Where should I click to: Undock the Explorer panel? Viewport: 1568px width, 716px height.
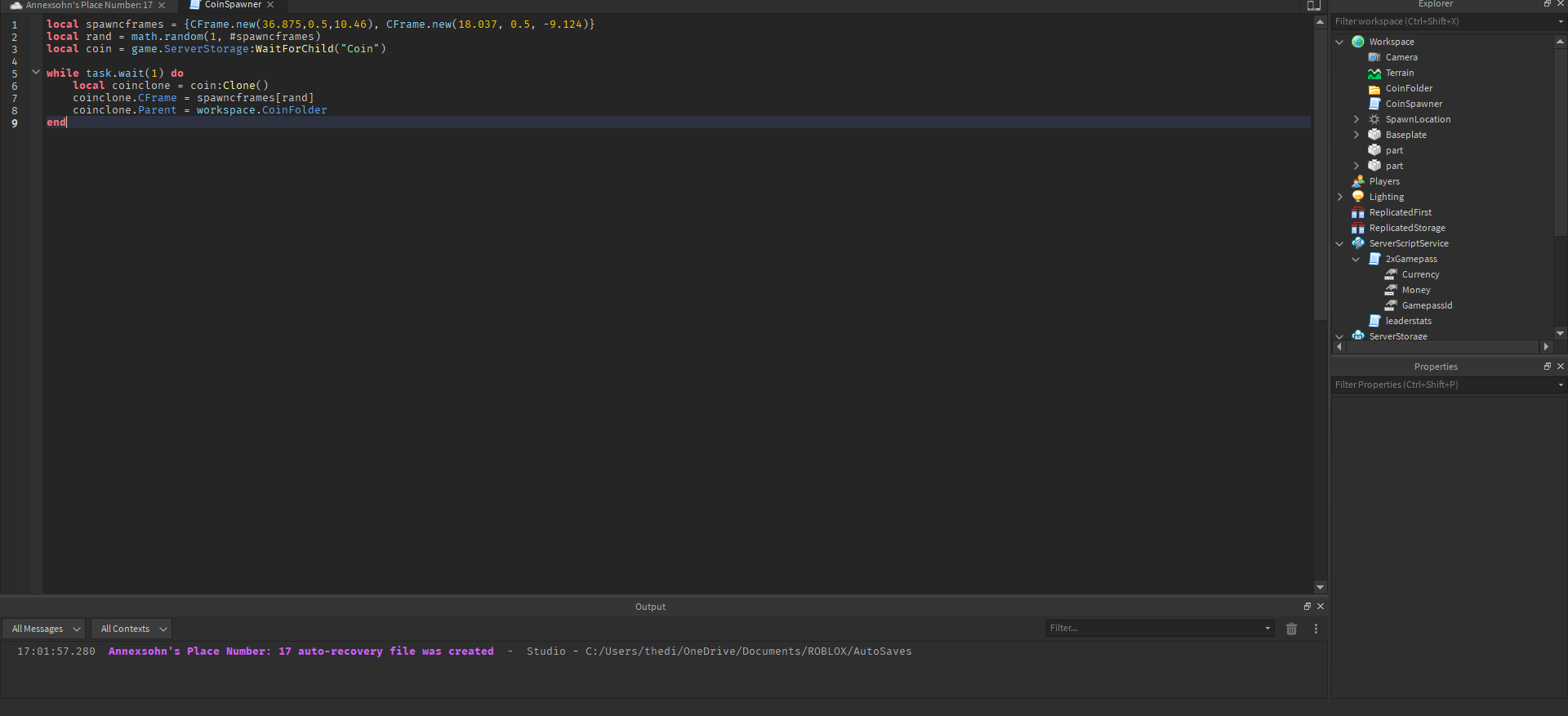[1547, 4]
